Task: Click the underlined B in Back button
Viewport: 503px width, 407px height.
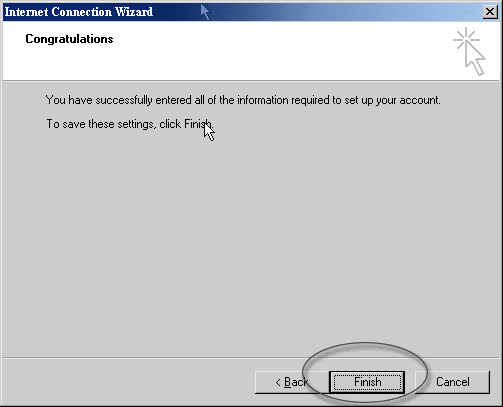Action: click(x=288, y=382)
